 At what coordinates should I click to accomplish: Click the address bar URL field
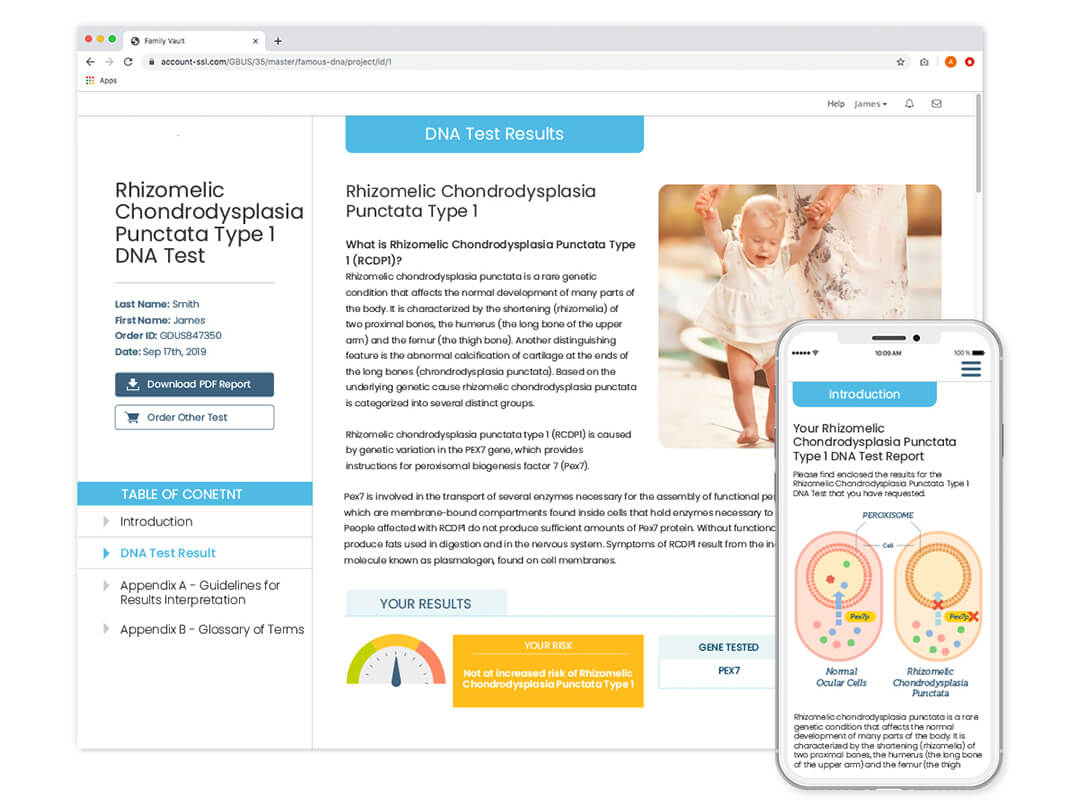(x=523, y=61)
